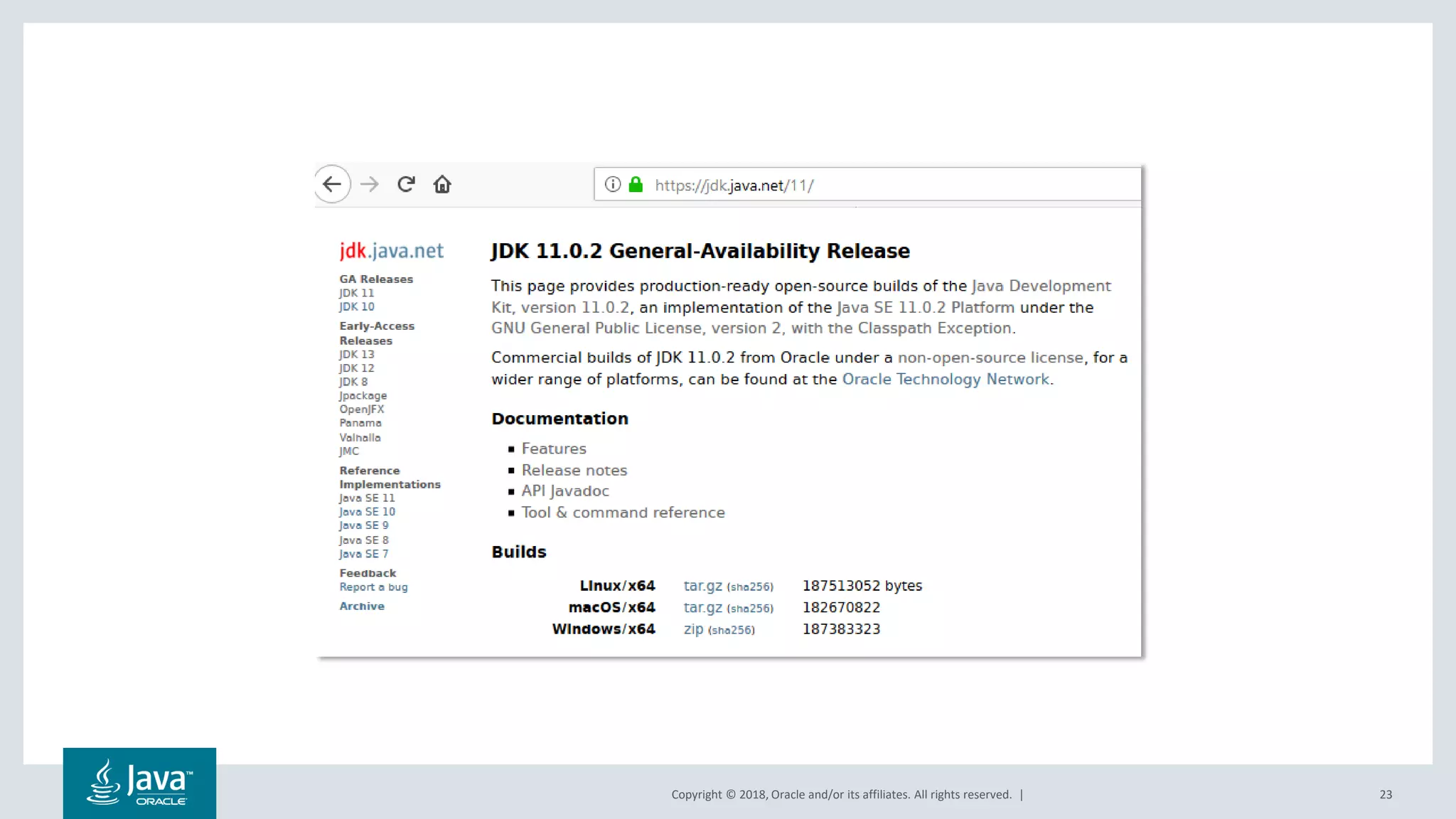Select the '182670822' size text
This screenshot has width=1456, height=819.
841,608
